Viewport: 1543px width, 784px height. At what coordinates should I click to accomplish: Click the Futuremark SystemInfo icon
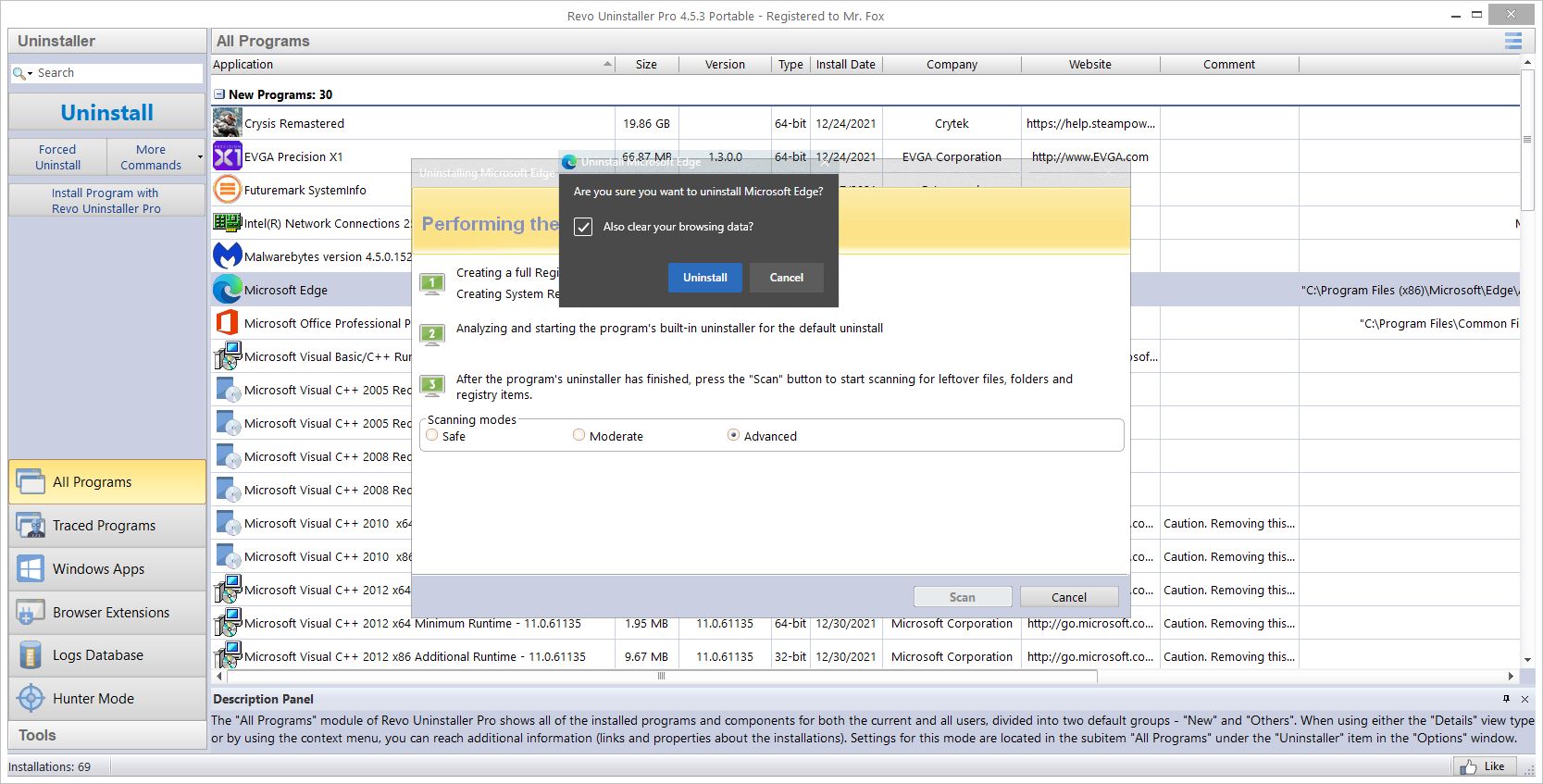[227, 190]
